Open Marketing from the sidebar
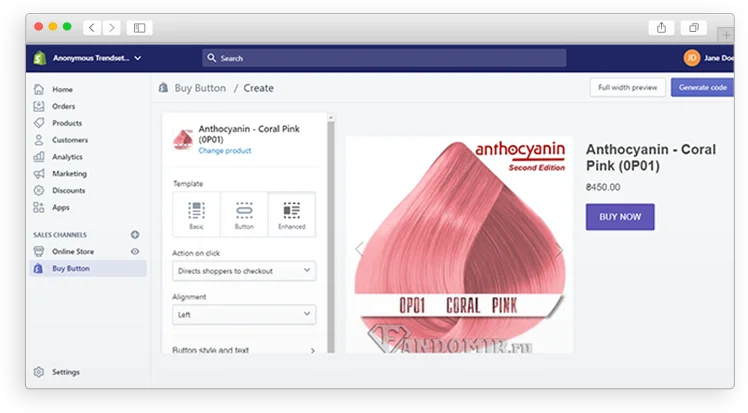 tap(69, 174)
